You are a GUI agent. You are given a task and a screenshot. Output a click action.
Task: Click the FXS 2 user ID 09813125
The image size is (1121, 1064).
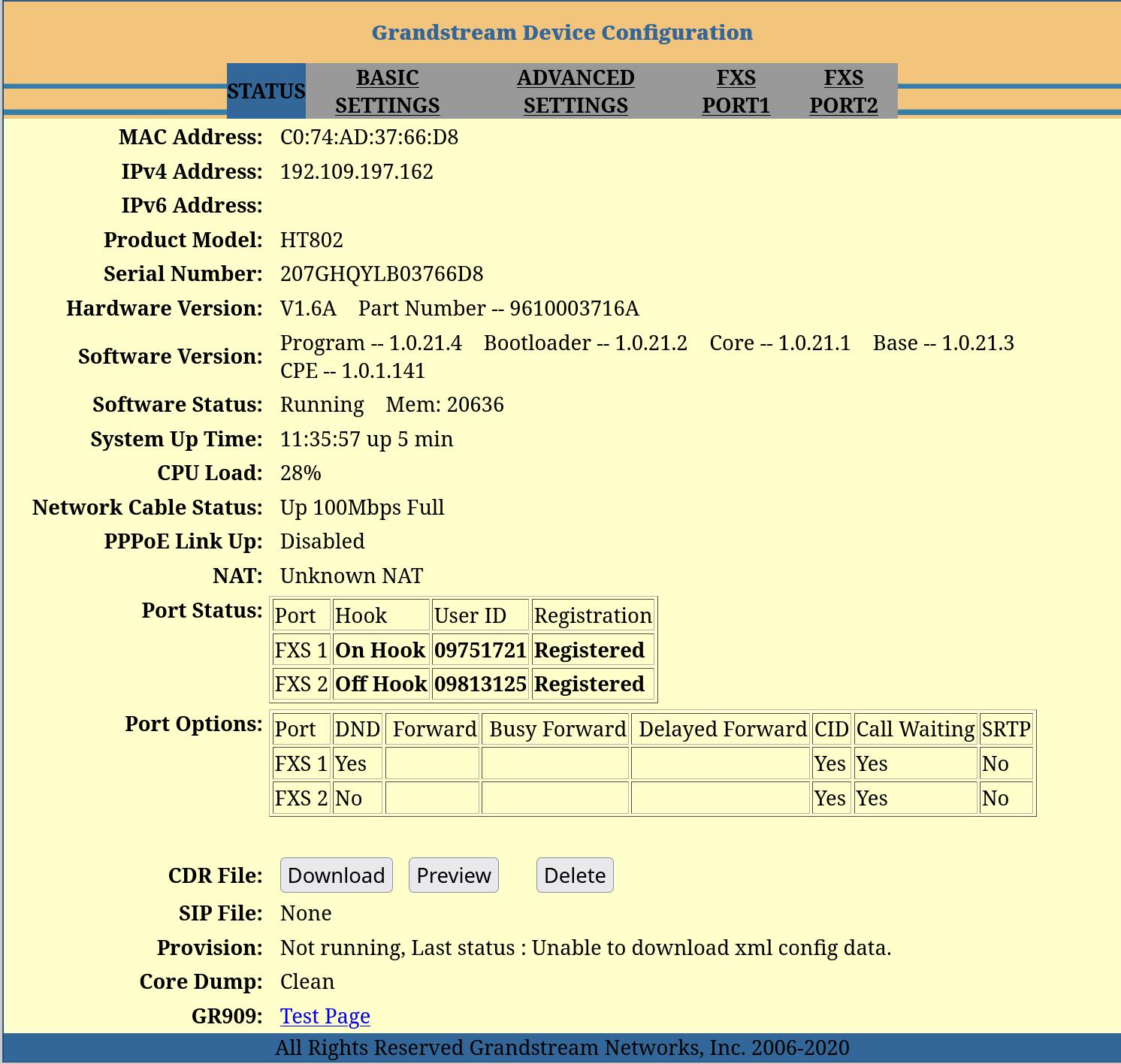[480, 685]
